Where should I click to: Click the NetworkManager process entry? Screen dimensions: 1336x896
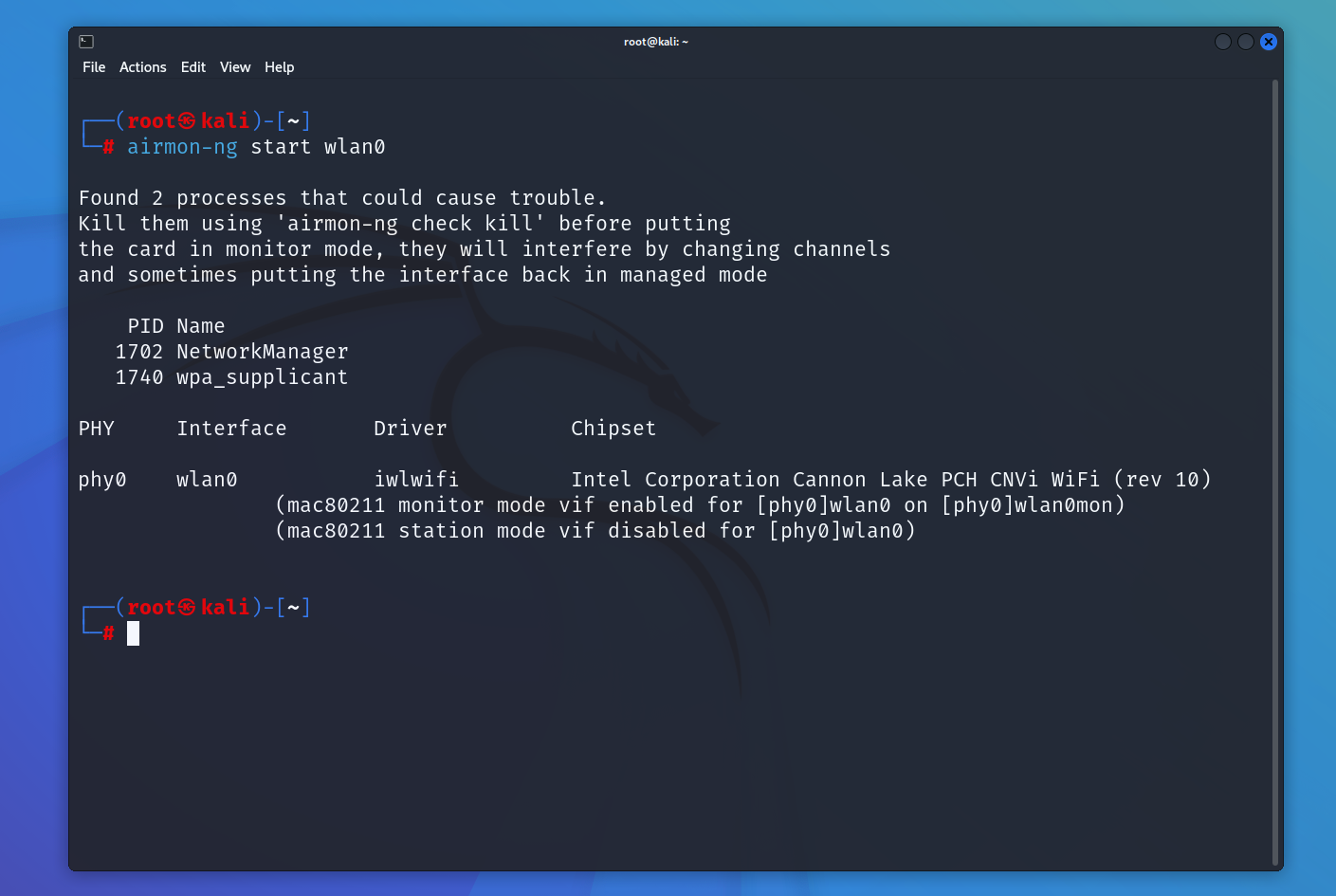[262, 351]
